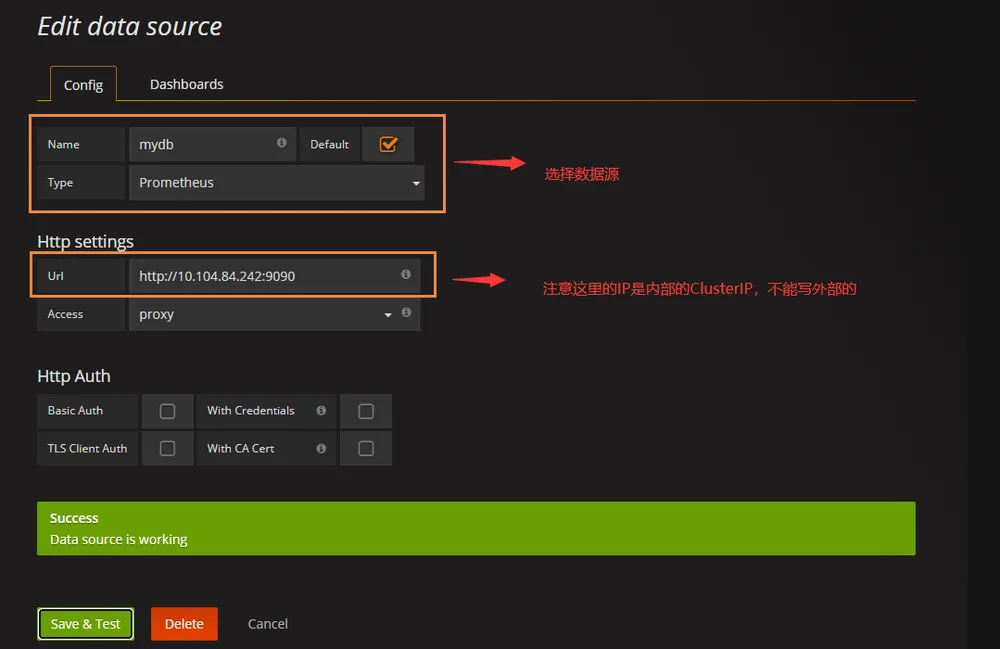The height and width of the screenshot is (649, 1000).
Task: Tick the With Credentials checkbox
Action: [x=366, y=411]
